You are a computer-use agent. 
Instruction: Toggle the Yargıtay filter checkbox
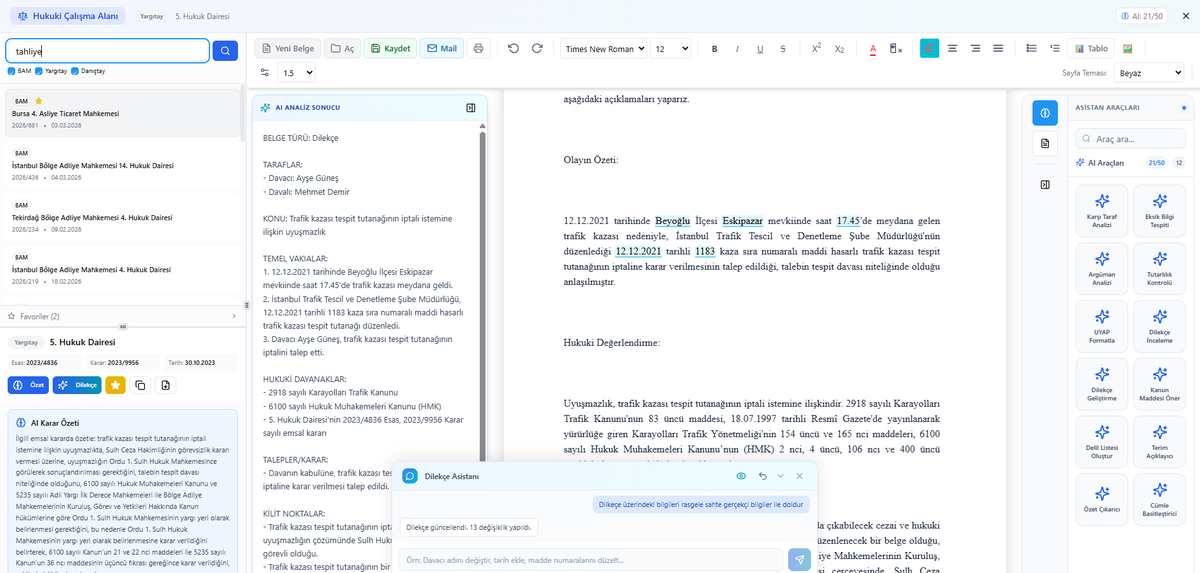tap(39, 71)
